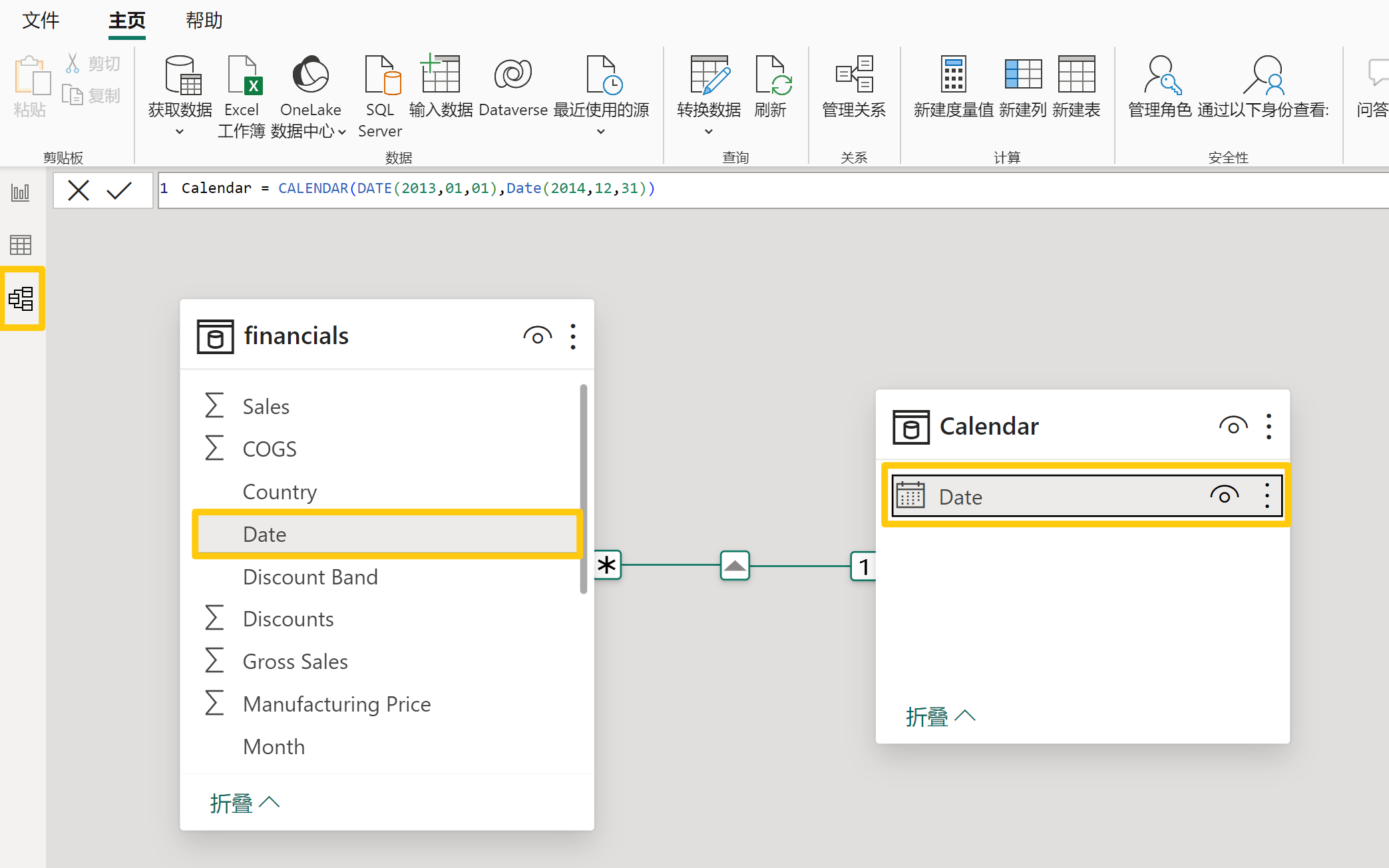Switch to Report view in sidebar
1389x868 pixels.
point(21,193)
